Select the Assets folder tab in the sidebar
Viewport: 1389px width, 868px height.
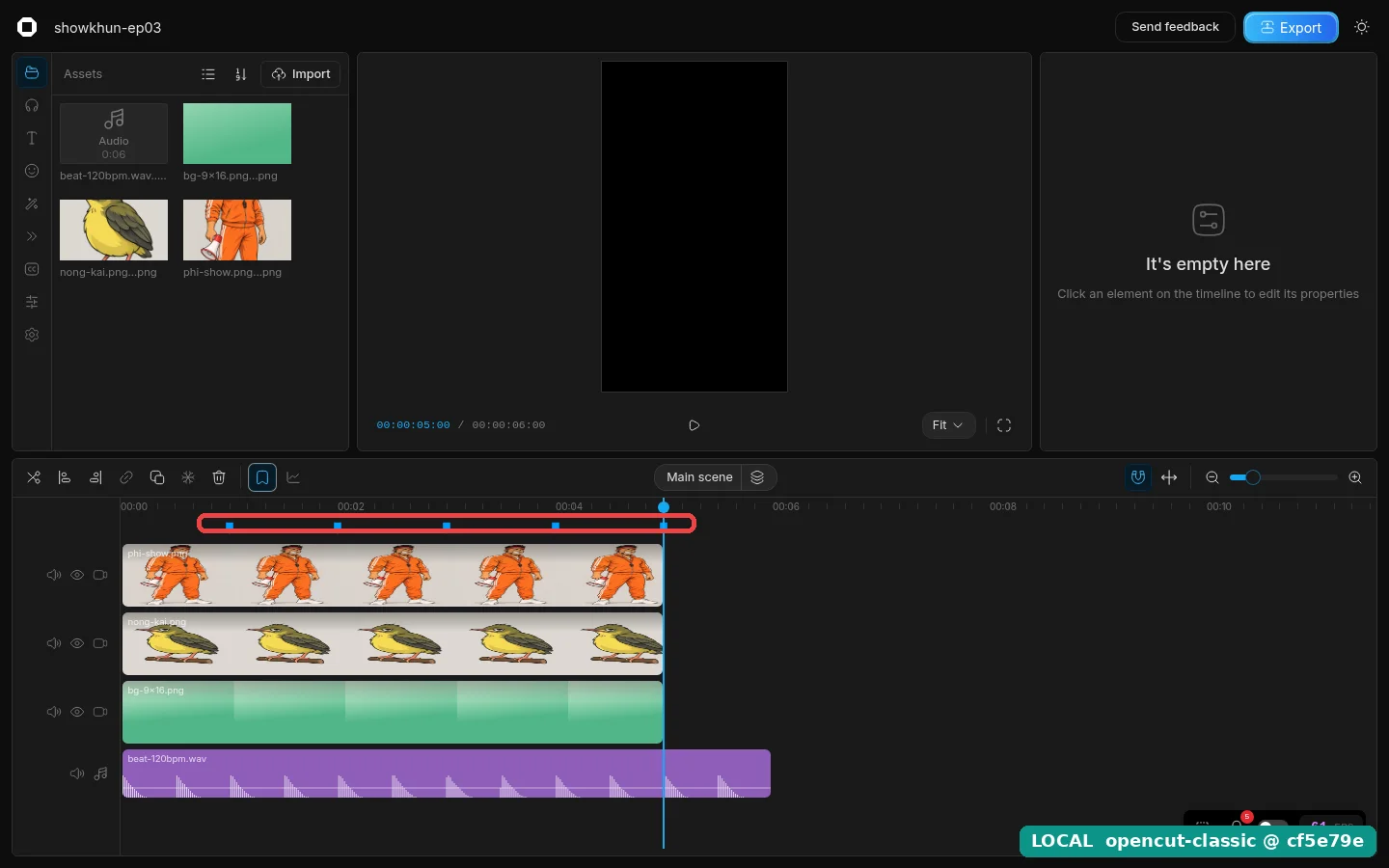(x=32, y=72)
